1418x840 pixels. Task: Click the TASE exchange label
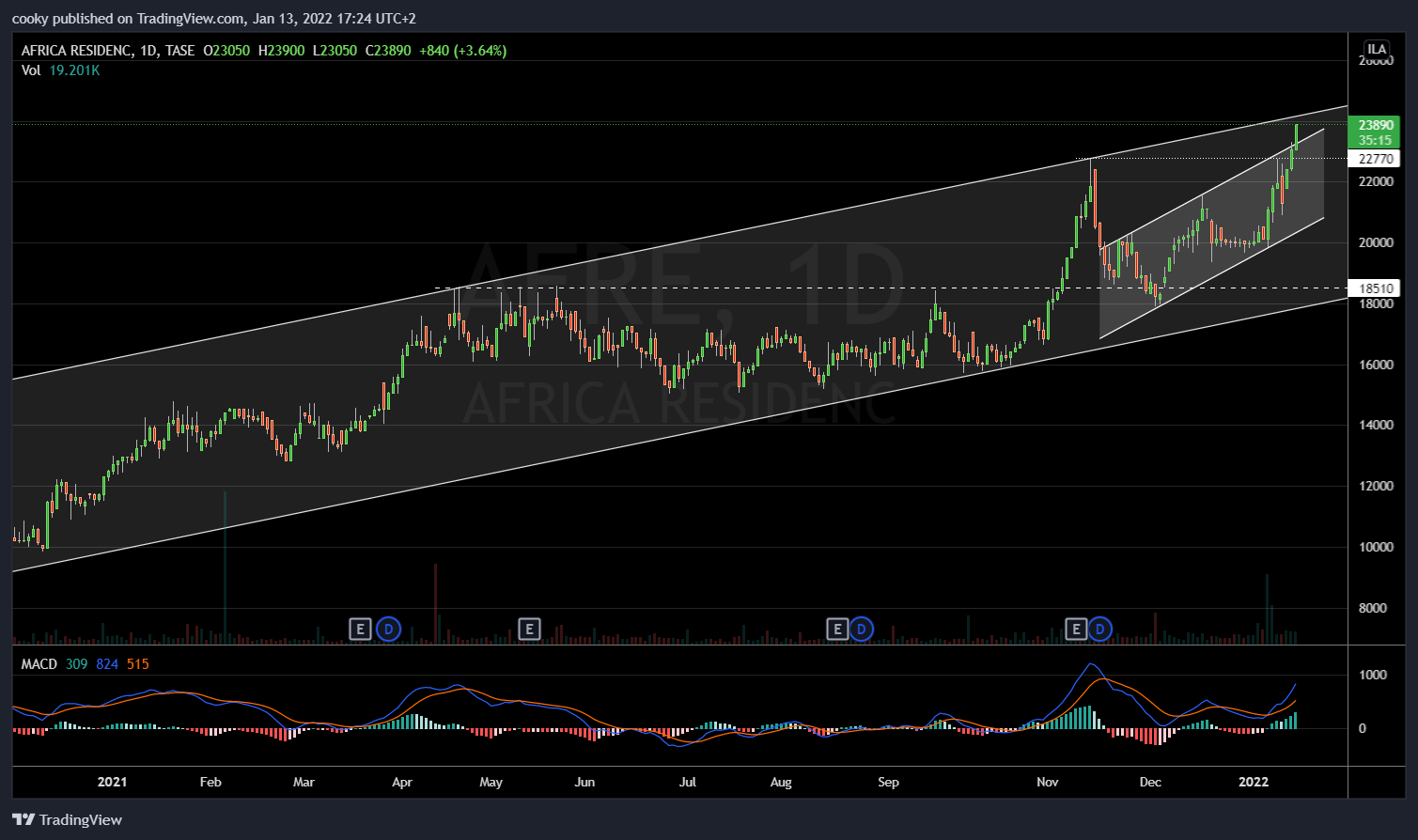pos(179,51)
